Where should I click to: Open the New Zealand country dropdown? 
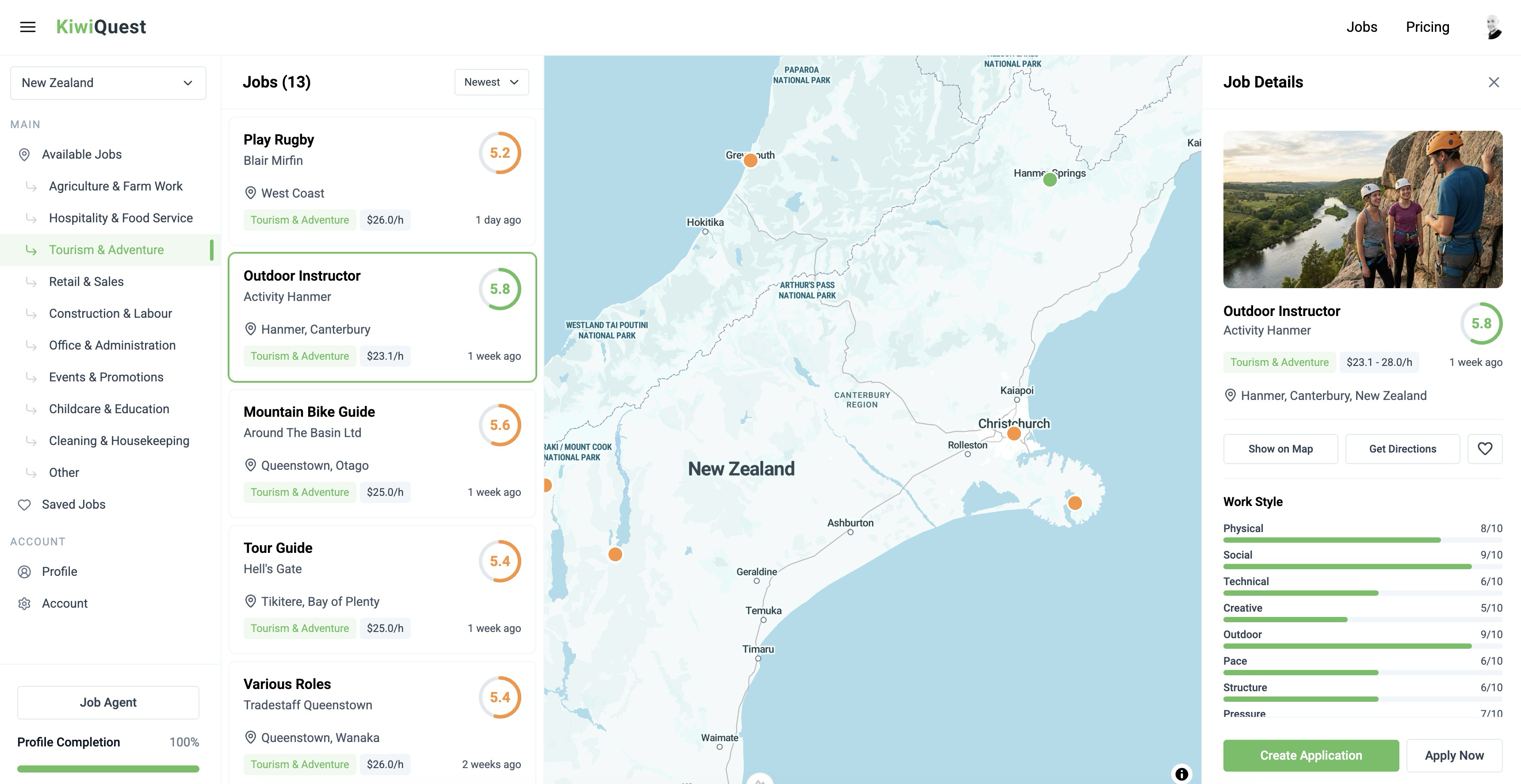click(x=108, y=83)
